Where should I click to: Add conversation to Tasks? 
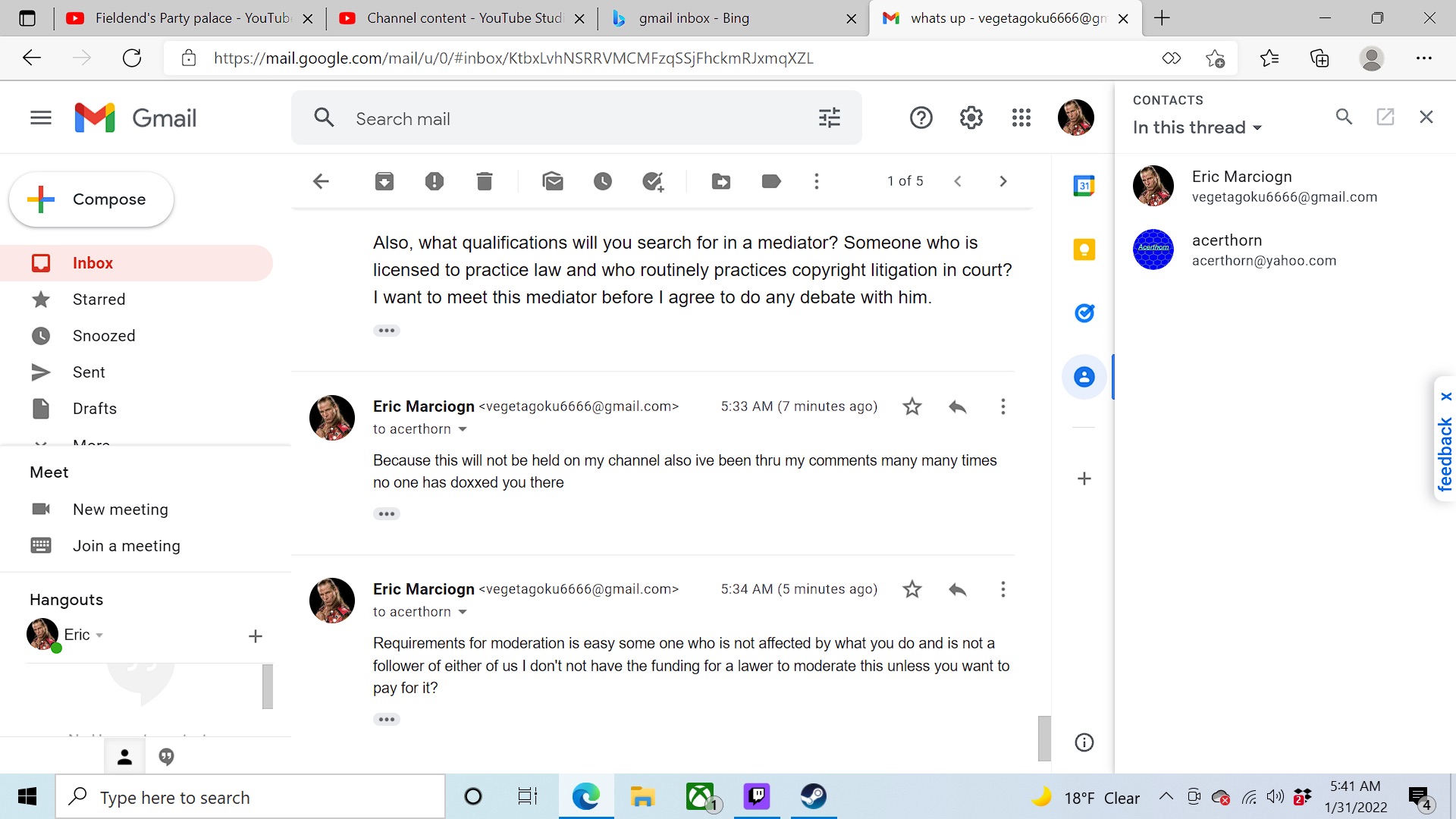coord(653,181)
